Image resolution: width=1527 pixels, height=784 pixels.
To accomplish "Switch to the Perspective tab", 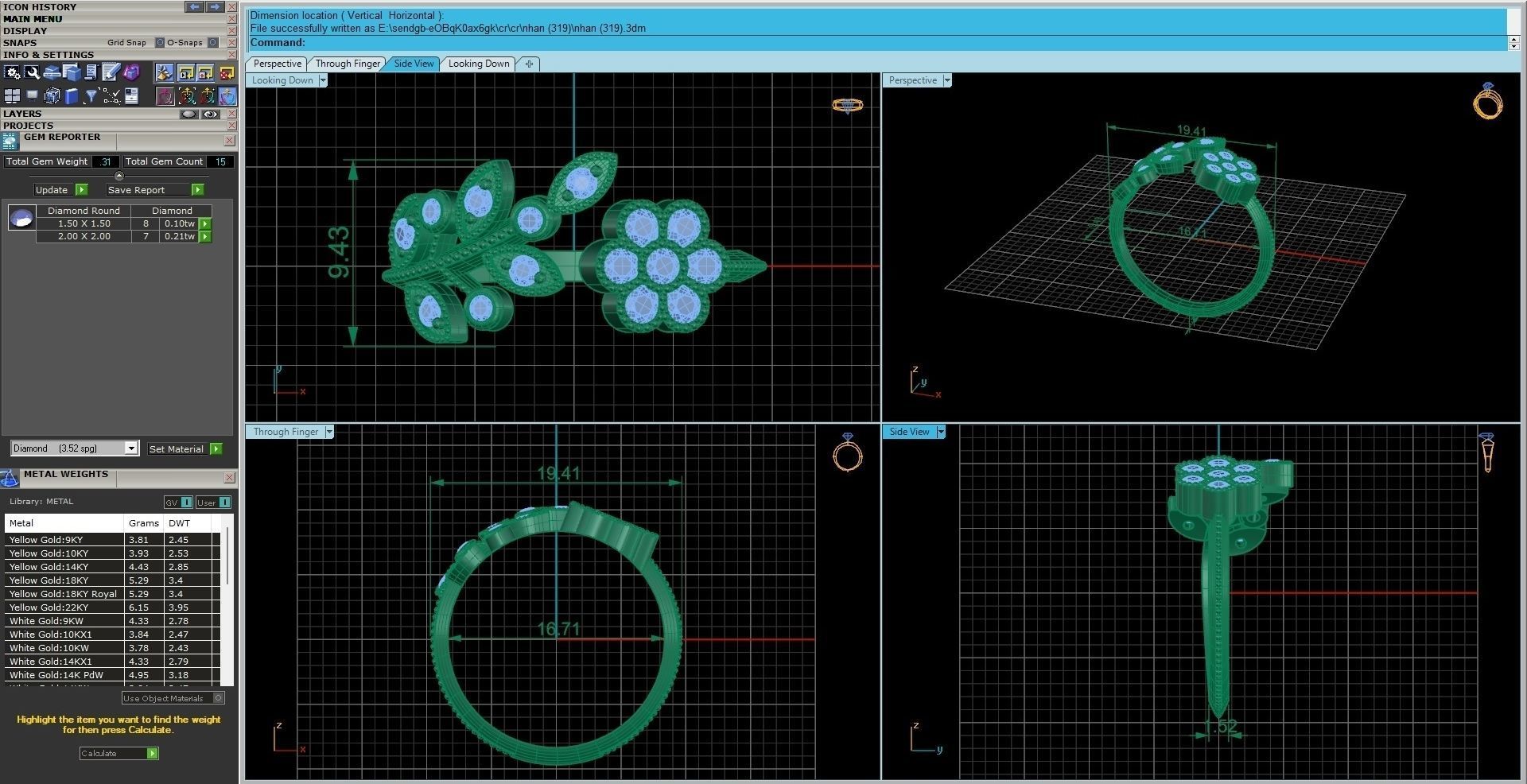I will tap(277, 64).
